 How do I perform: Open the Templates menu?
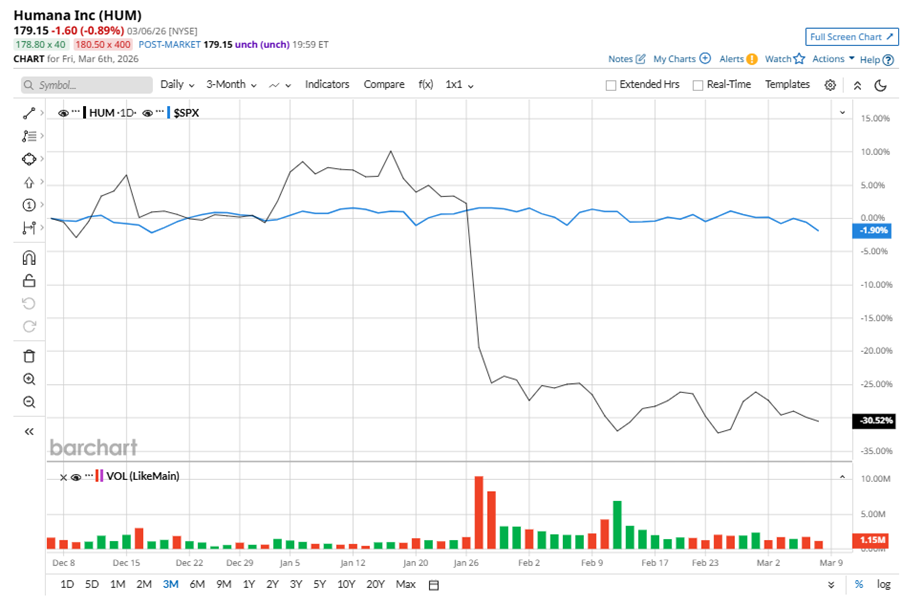tap(787, 85)
